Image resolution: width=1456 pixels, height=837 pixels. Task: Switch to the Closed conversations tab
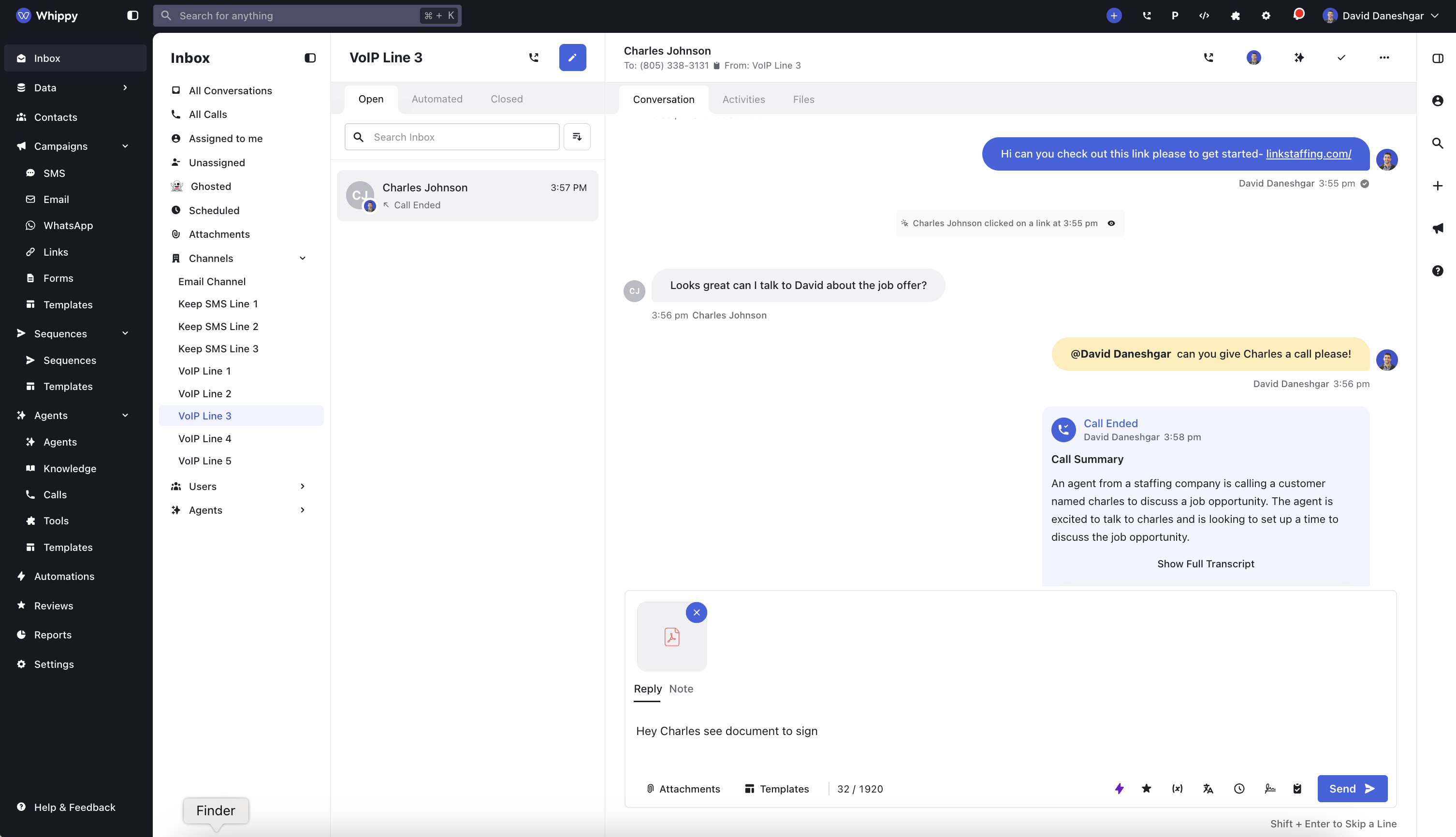click(506, 99)
